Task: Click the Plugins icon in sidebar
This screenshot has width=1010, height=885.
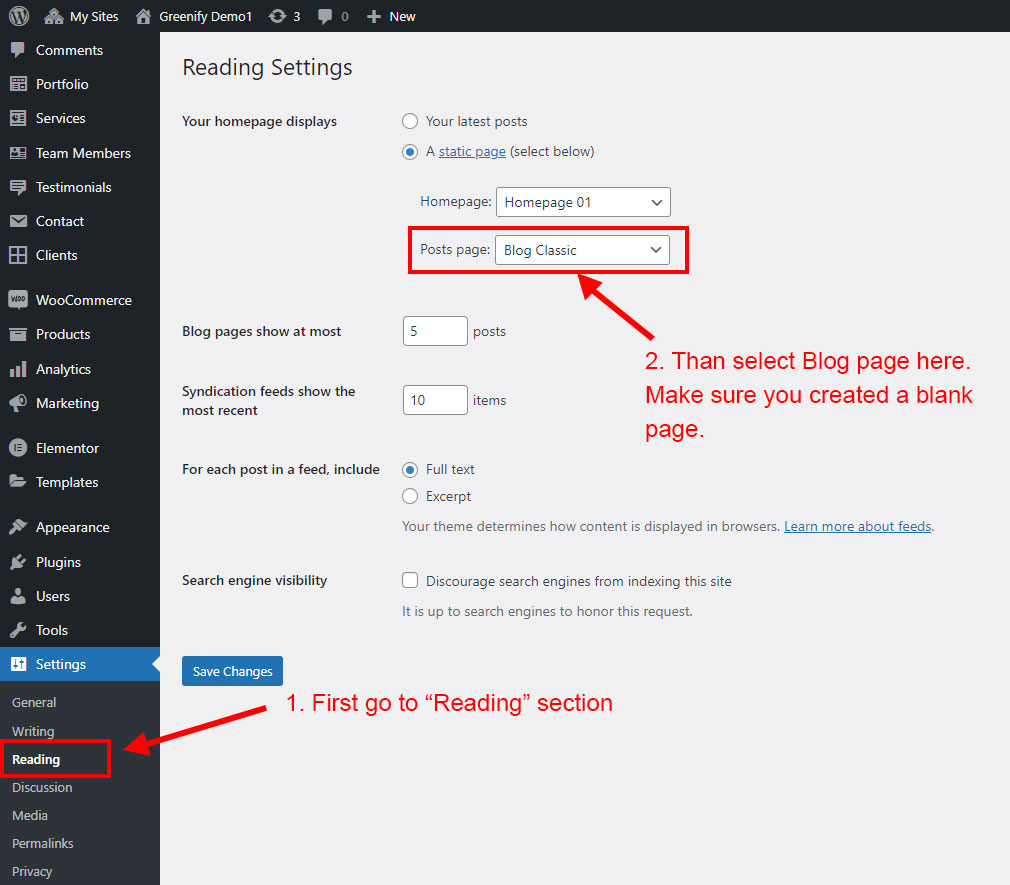Action: pos(18,562)
